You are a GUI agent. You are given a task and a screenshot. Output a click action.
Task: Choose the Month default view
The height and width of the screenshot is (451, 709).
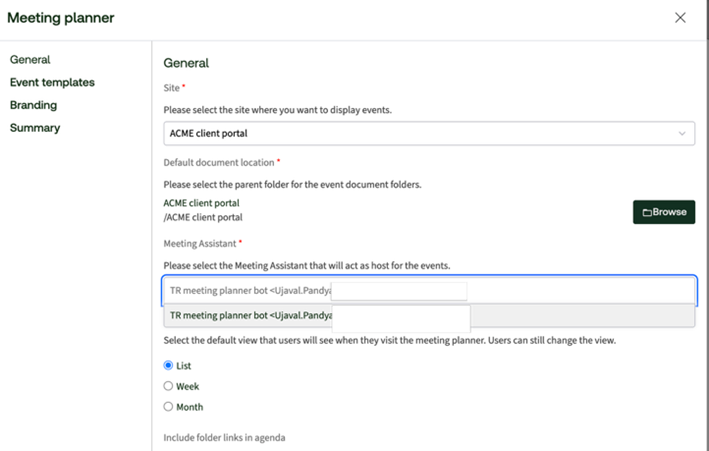(x=168, y=407)
